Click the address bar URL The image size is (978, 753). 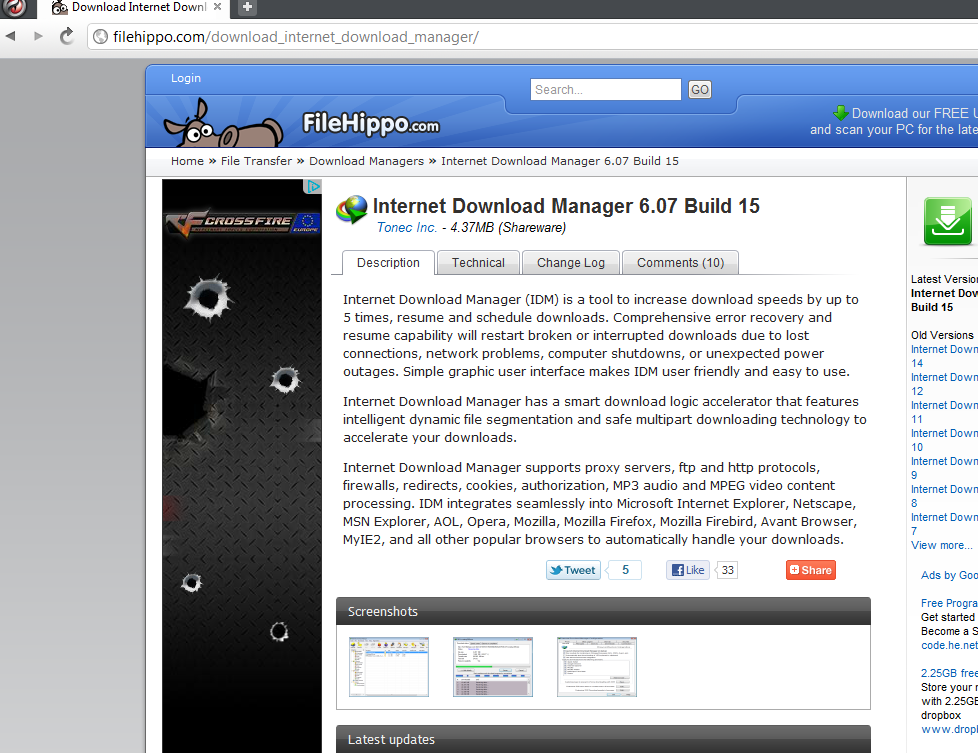click(296, 37)
